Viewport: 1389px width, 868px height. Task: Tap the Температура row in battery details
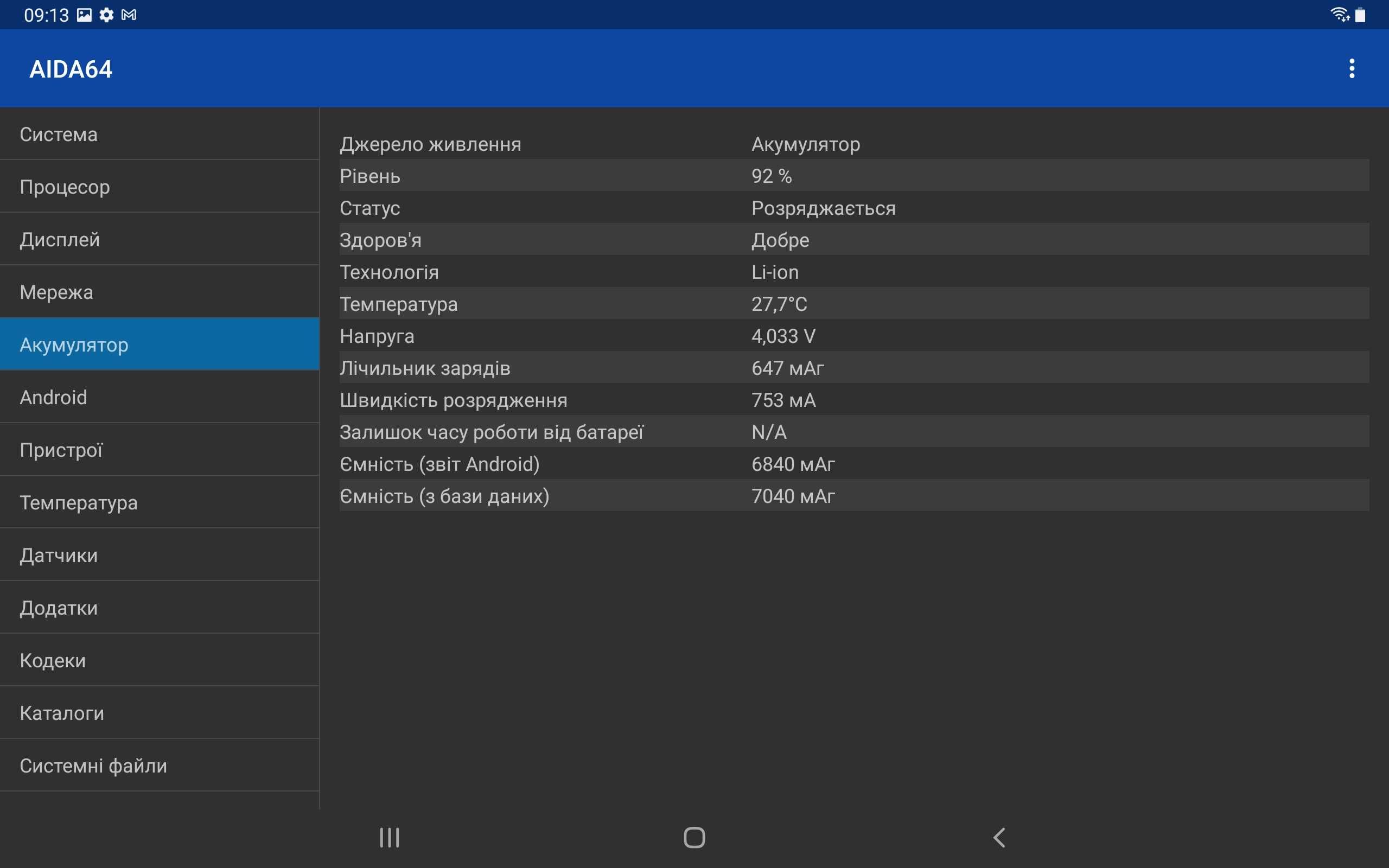coord(854,304)
